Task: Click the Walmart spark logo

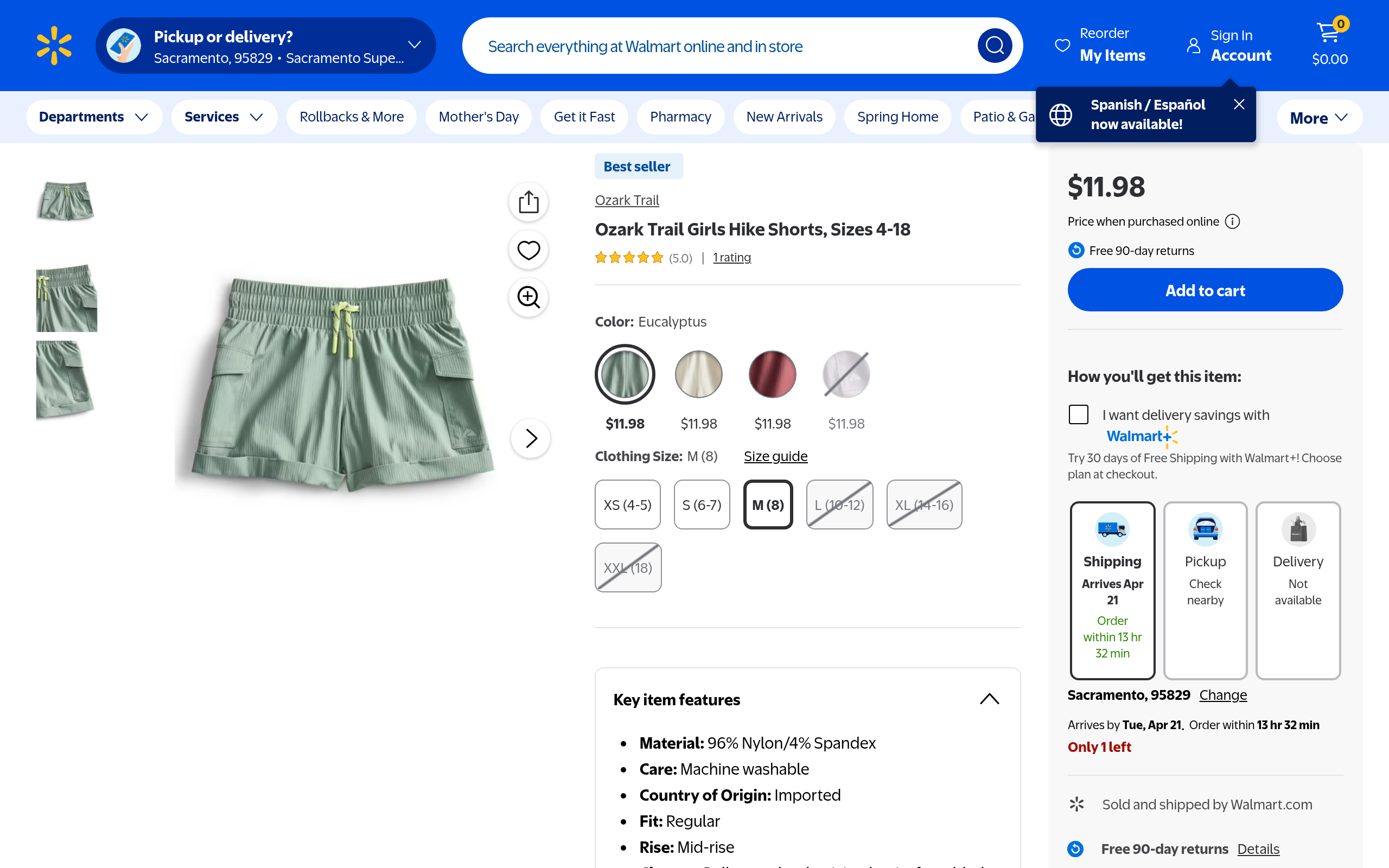Action: [54, 46]
